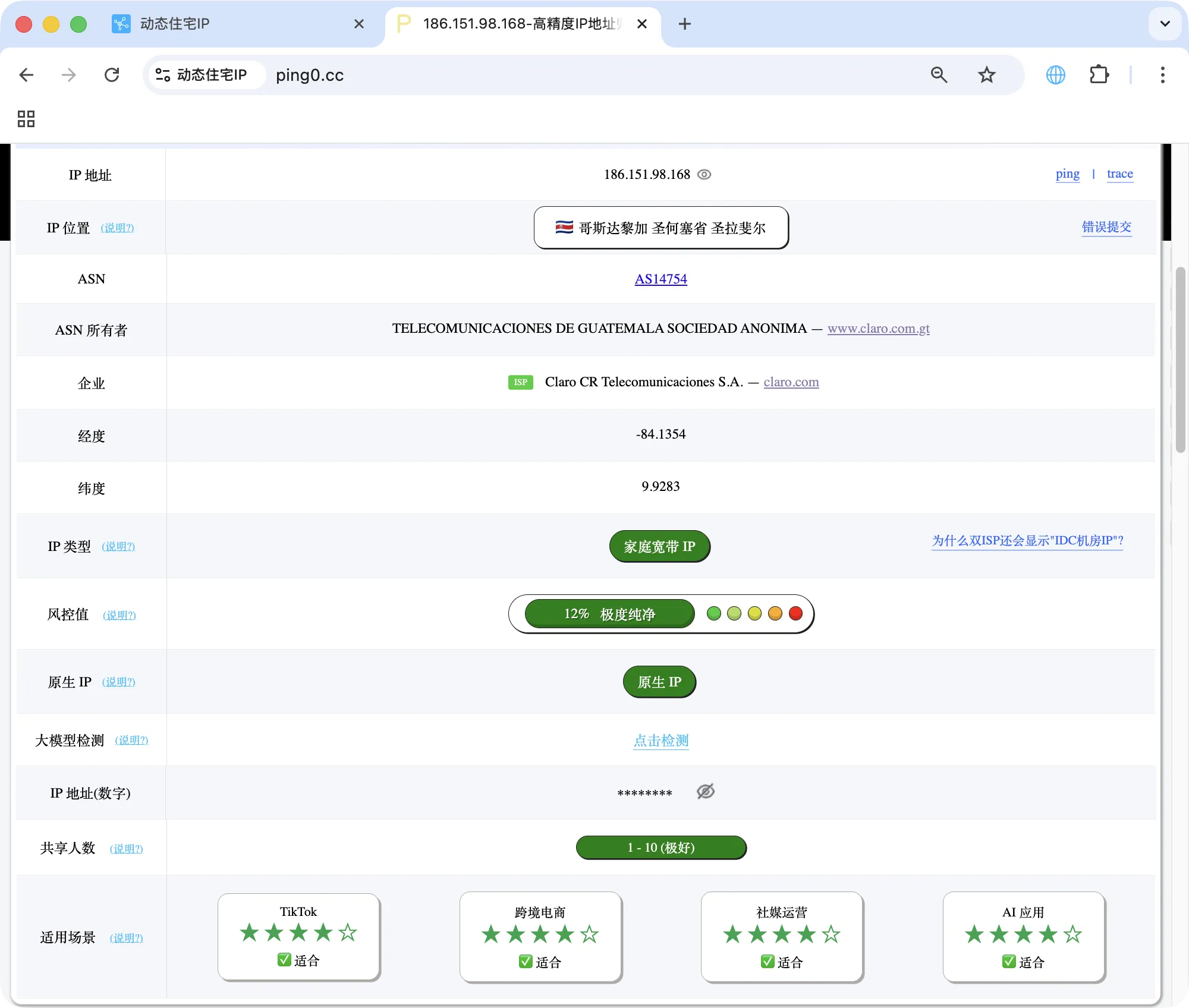Select the 社媒运营 scenario card
Screen dimensions: 1189x1008
point(782,937)
